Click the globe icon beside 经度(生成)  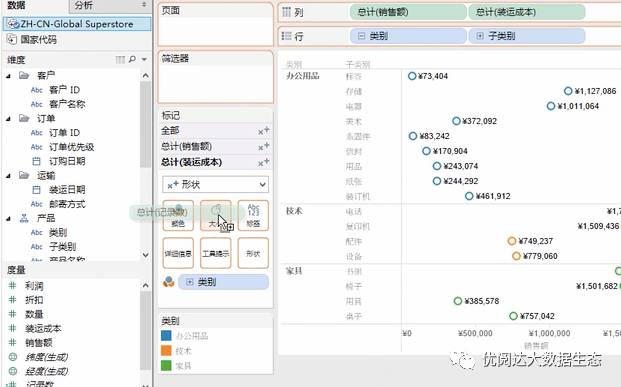(x=13, y=371)
